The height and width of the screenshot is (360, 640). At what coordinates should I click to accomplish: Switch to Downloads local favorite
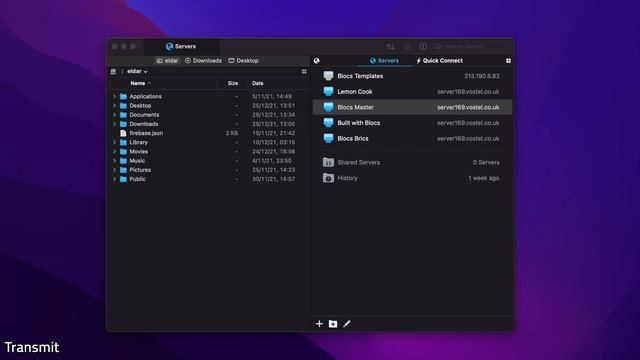[x=203, y=60]
